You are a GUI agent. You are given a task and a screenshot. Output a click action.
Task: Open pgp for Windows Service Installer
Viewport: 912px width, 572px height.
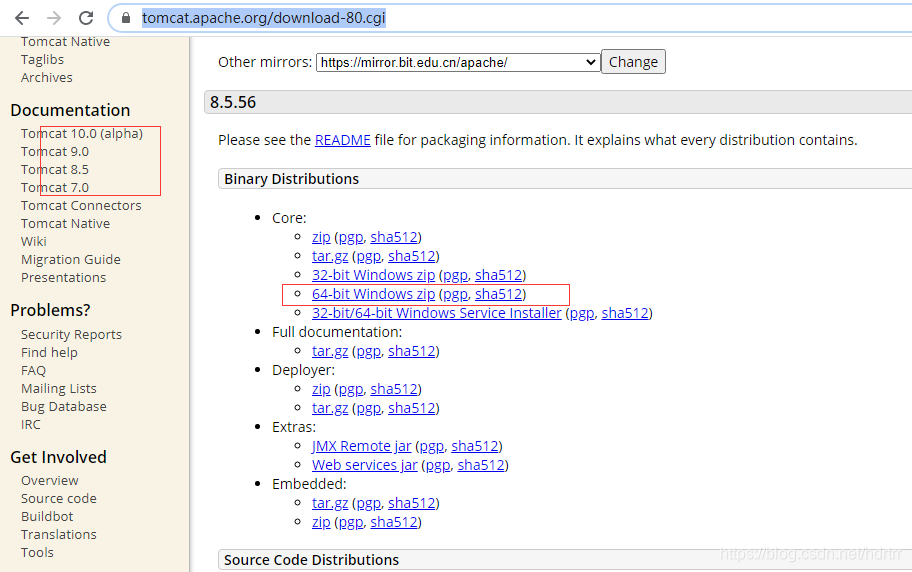pos(582,314)
